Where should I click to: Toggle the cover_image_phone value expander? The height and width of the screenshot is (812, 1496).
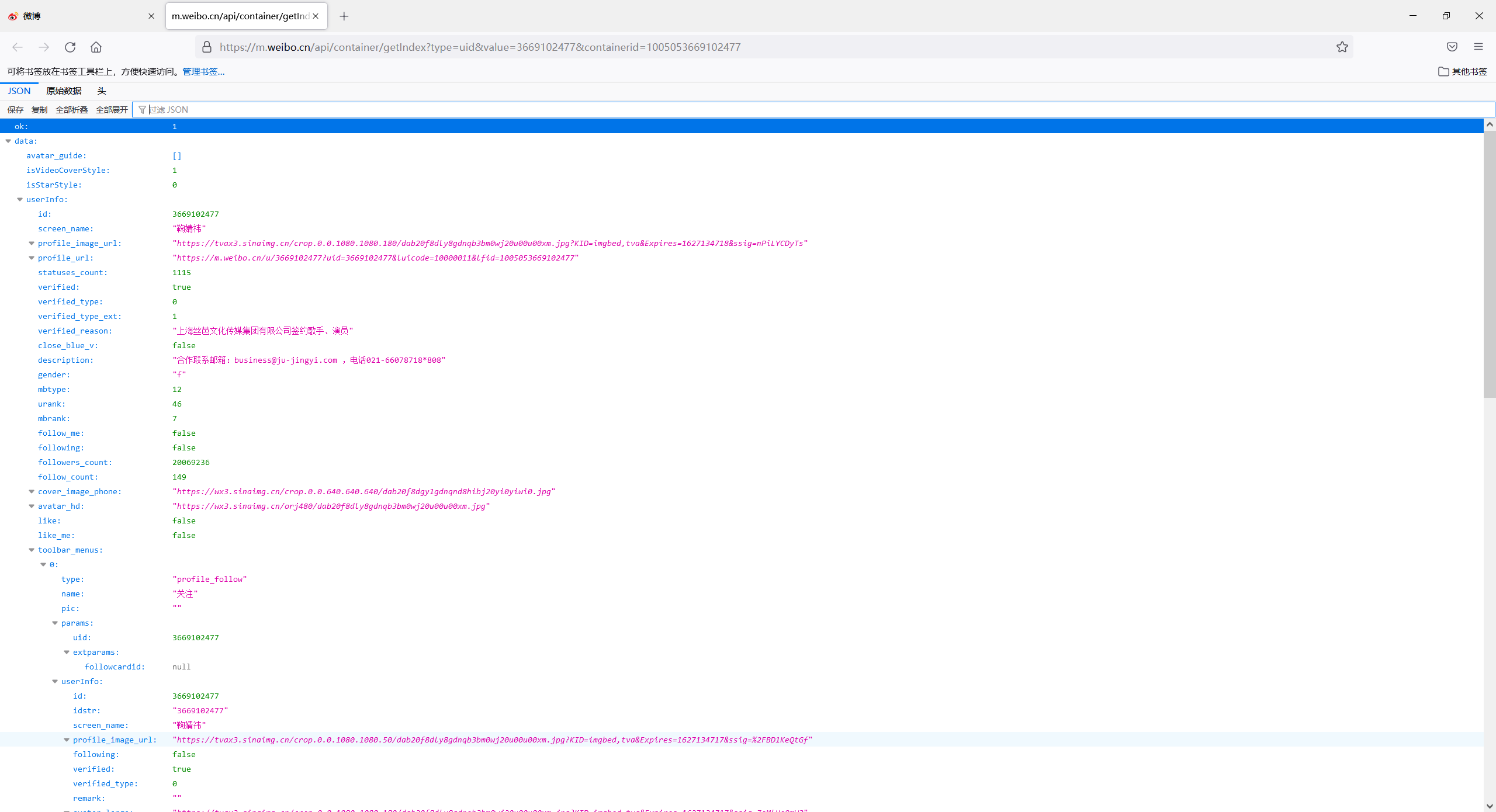point(32,492)
